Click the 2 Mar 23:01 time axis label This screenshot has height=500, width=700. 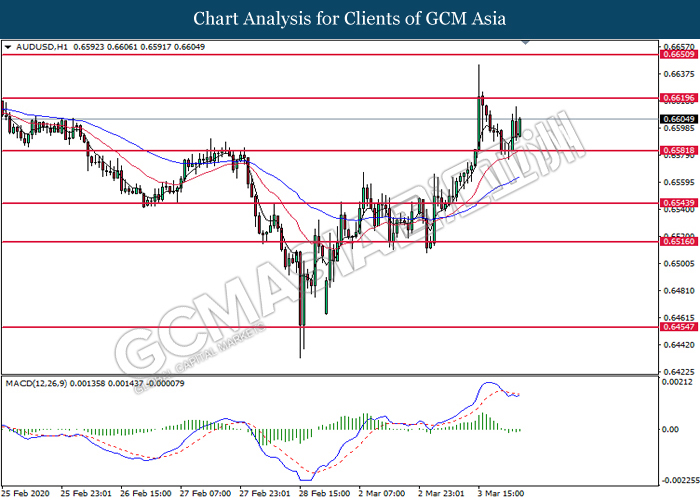click(x=441, y=493)
